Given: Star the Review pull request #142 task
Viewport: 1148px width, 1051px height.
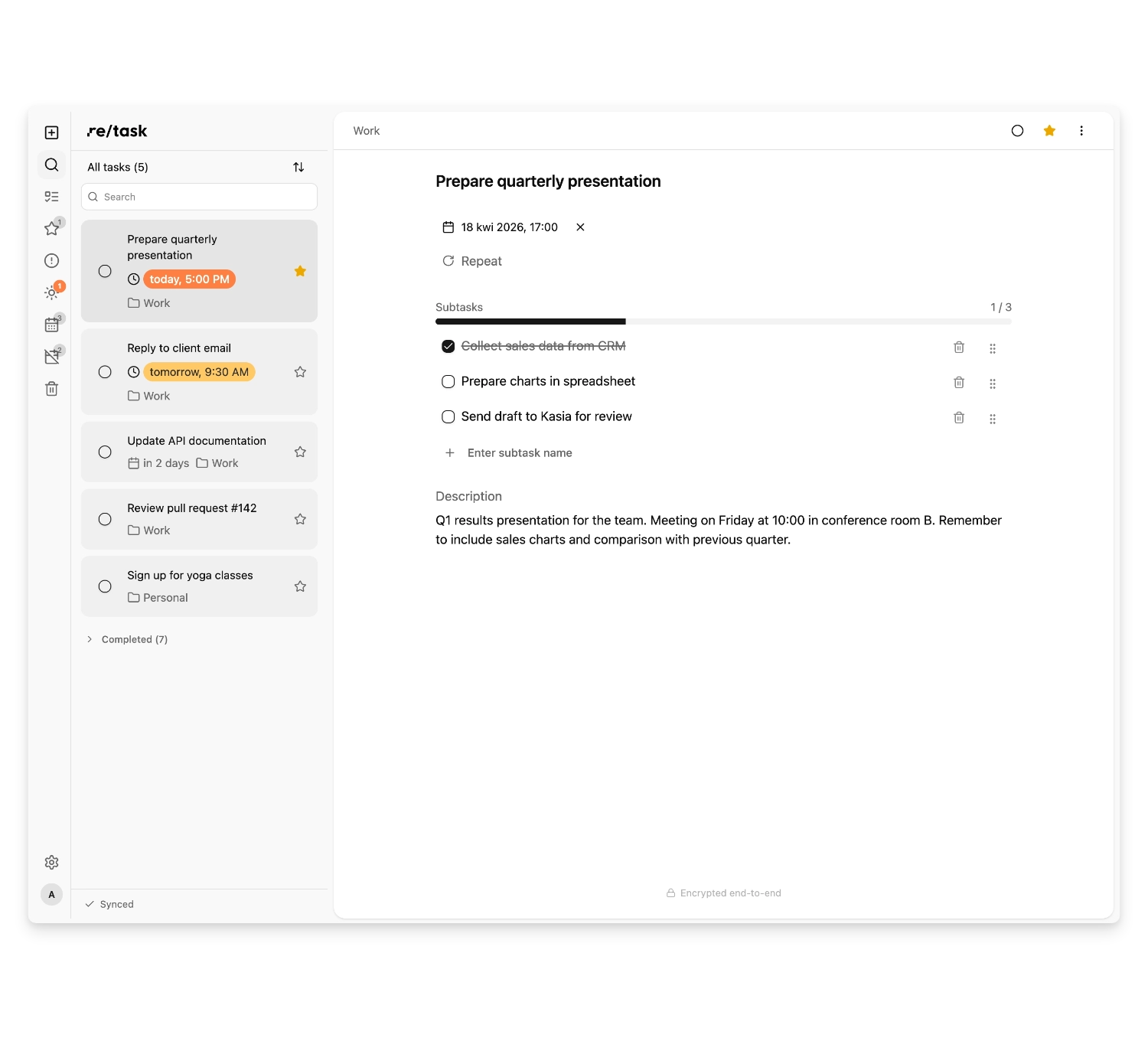Looking at the screenshot, I should coord(300,519).
